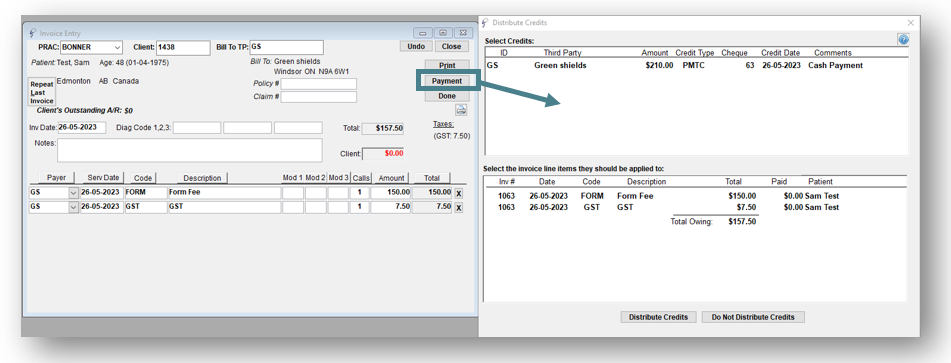Click the invoice Total $157.50 box
The height and width of the screenshot is (363, 951).
click(x=383, y=128)
